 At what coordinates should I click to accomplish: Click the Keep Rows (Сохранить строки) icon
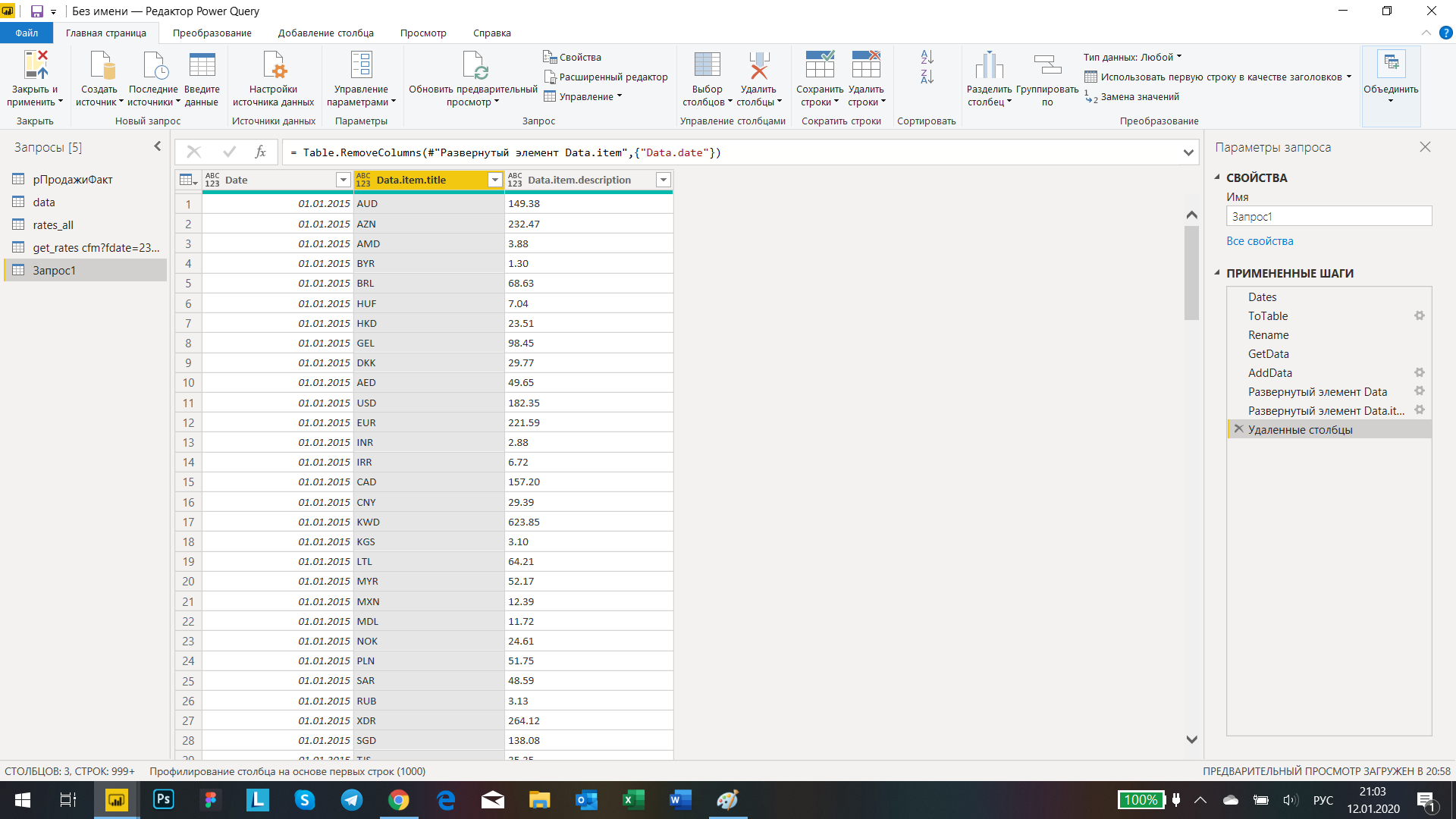820,65
